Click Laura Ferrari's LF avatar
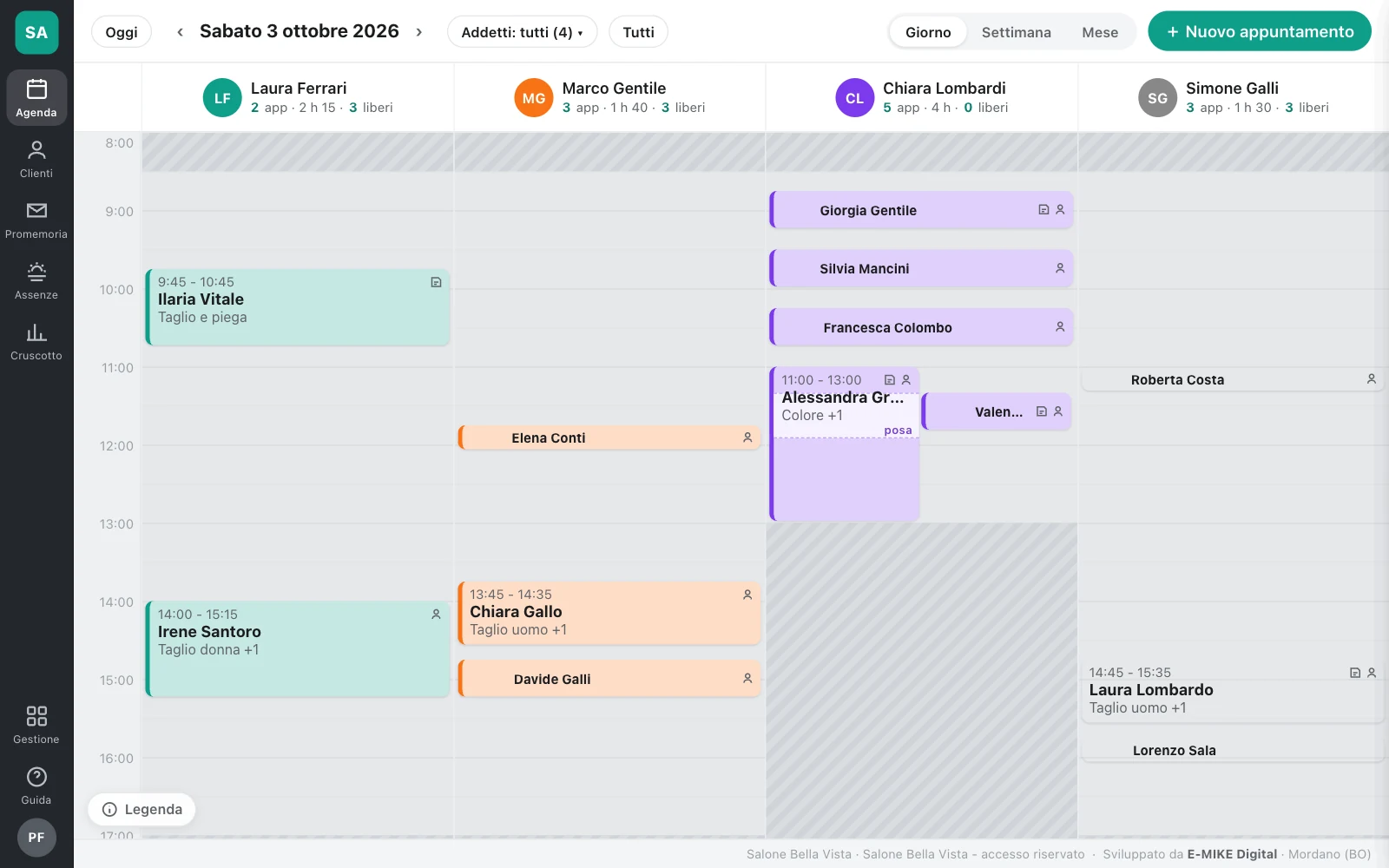The image size is (1389, 868). click(x=222, y=98)
